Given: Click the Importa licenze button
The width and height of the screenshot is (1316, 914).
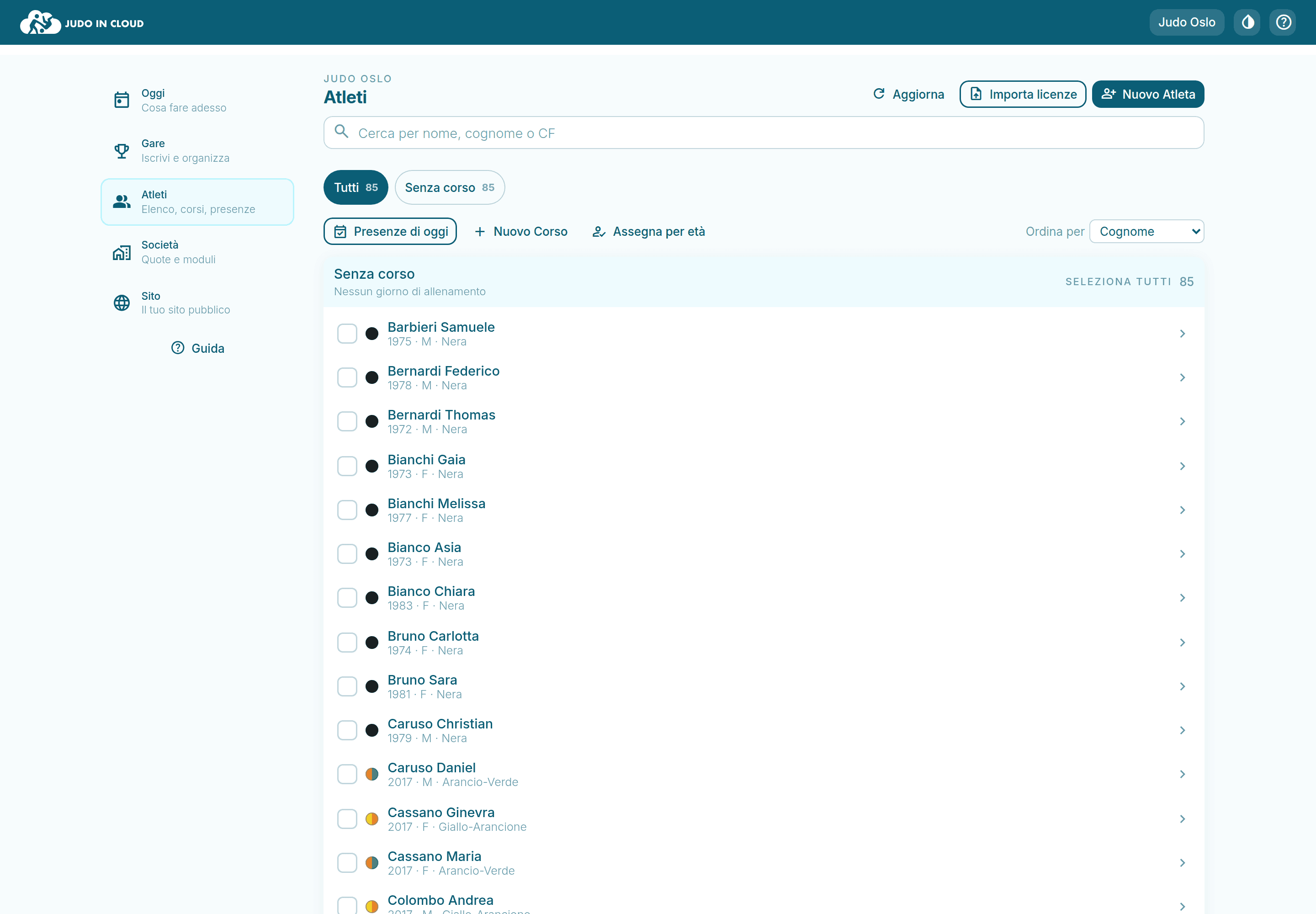Looking at the screenshot, I should point(1023,94).
